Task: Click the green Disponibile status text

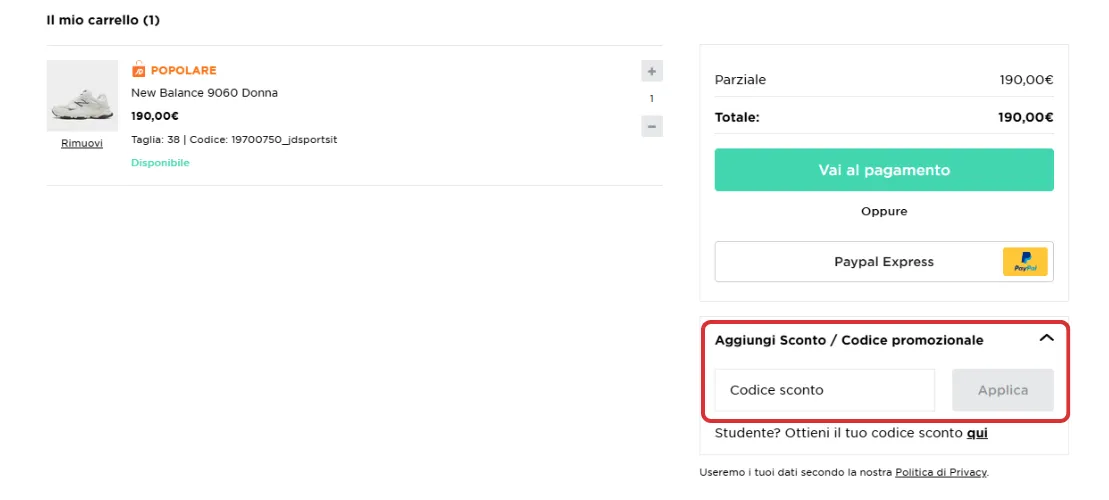Action: pos(160,163)
